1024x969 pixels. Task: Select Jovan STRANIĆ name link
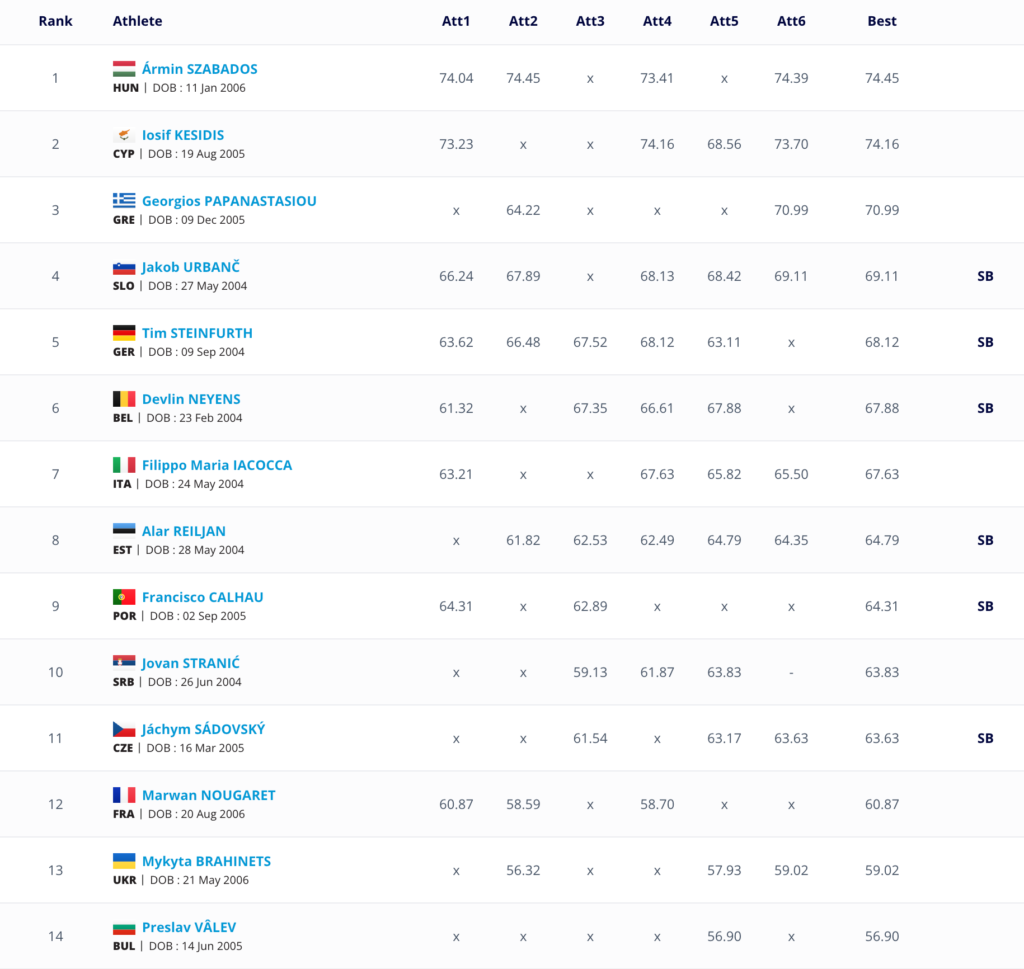(x=190, y=663)
